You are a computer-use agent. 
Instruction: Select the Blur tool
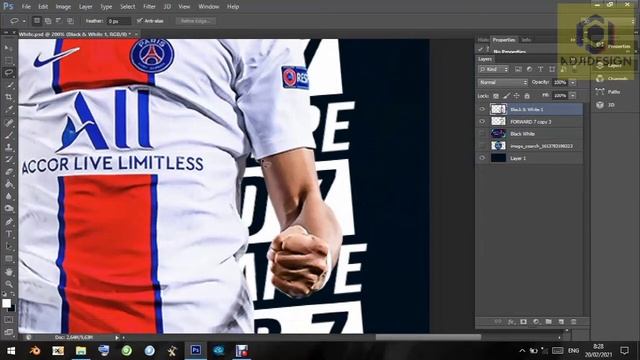point(9,196)
